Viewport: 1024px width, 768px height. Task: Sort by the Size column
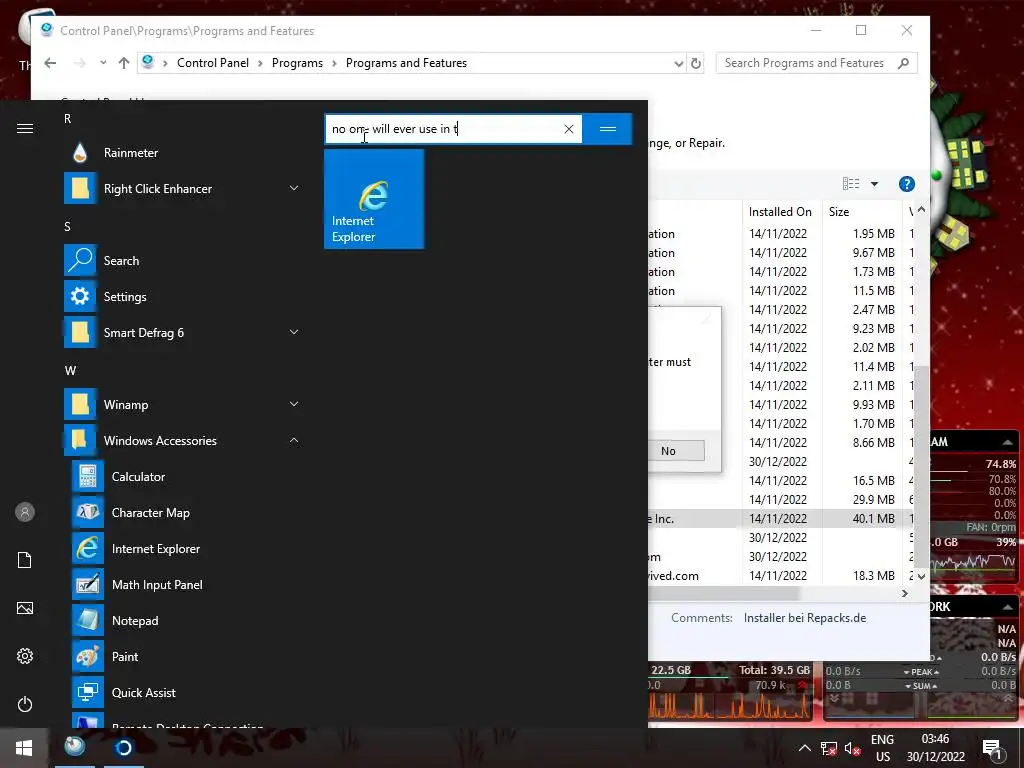pyautogui.click(x=861, y=212)
